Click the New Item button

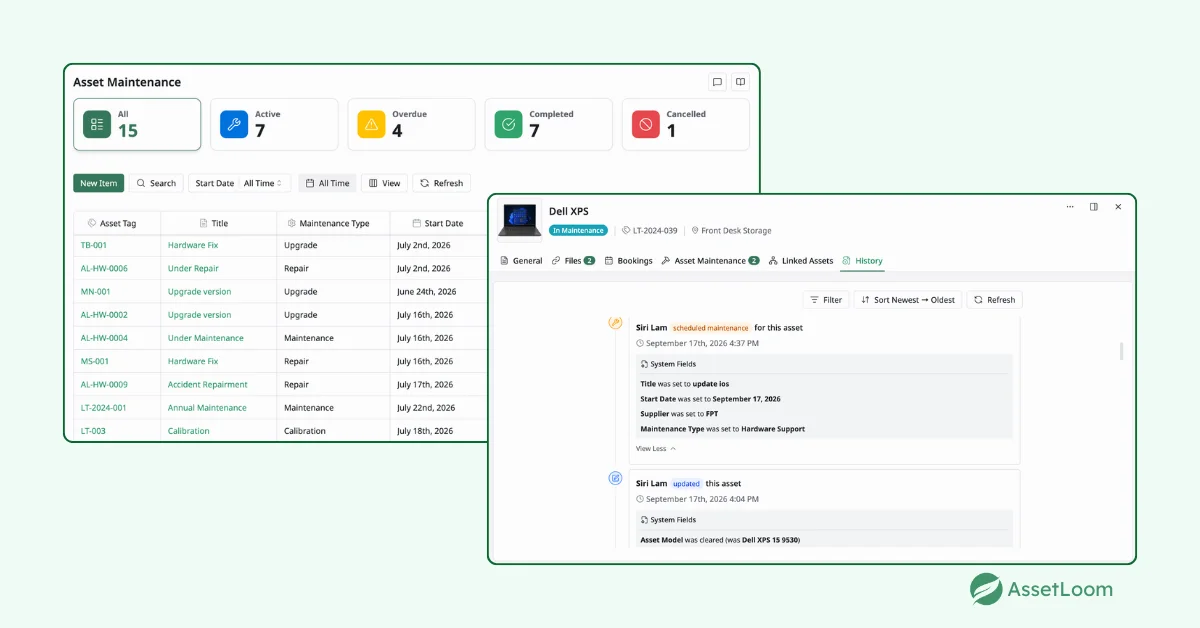99,183
